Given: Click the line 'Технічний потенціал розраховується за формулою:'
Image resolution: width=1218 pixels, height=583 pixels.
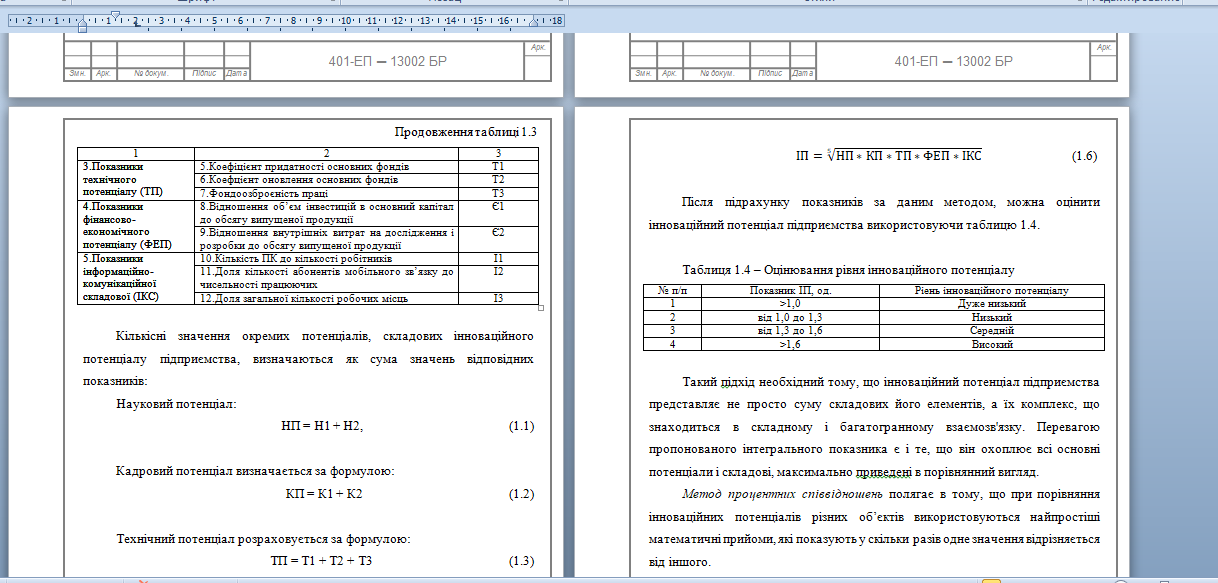Looking at the screenshot, I should click(264, 539).
